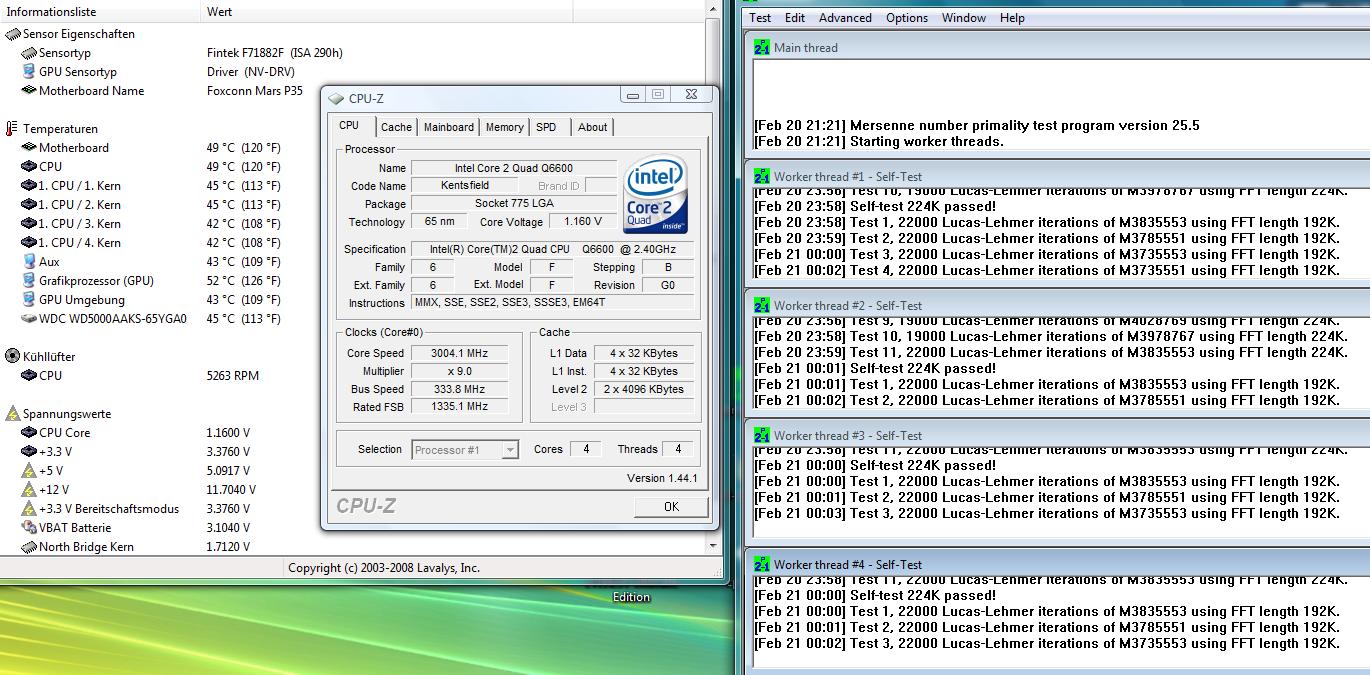Open the Window menu in Prime95

point(964,18)
